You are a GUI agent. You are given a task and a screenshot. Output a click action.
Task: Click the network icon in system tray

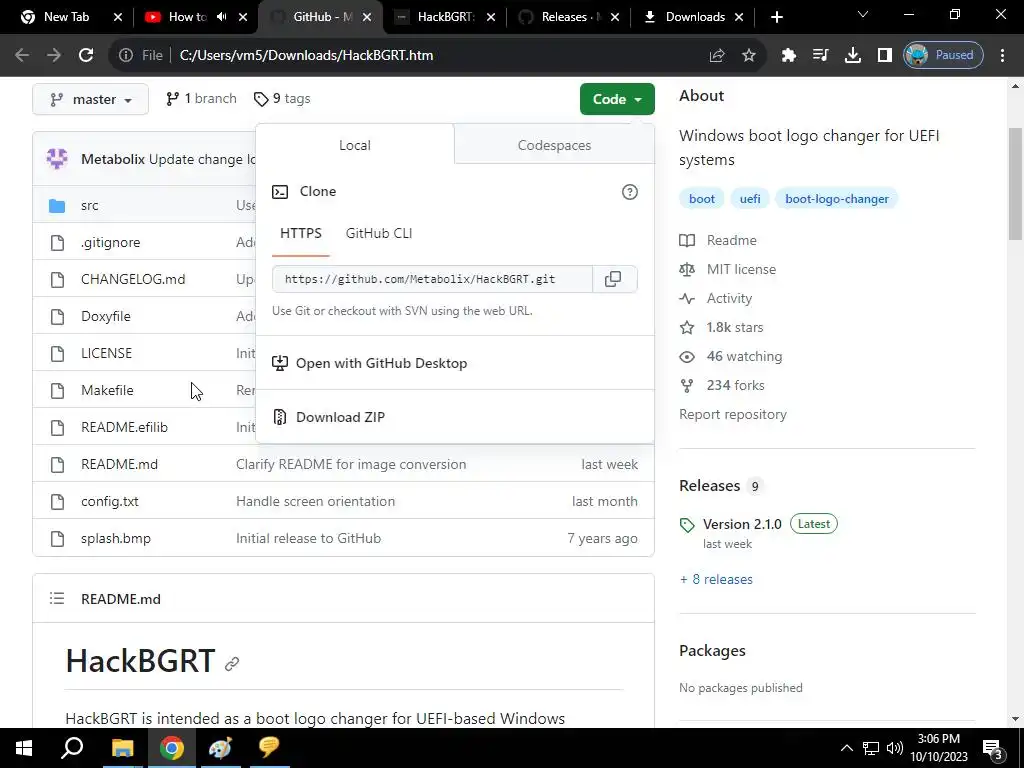pyautogui.click(x=871, y=748)
